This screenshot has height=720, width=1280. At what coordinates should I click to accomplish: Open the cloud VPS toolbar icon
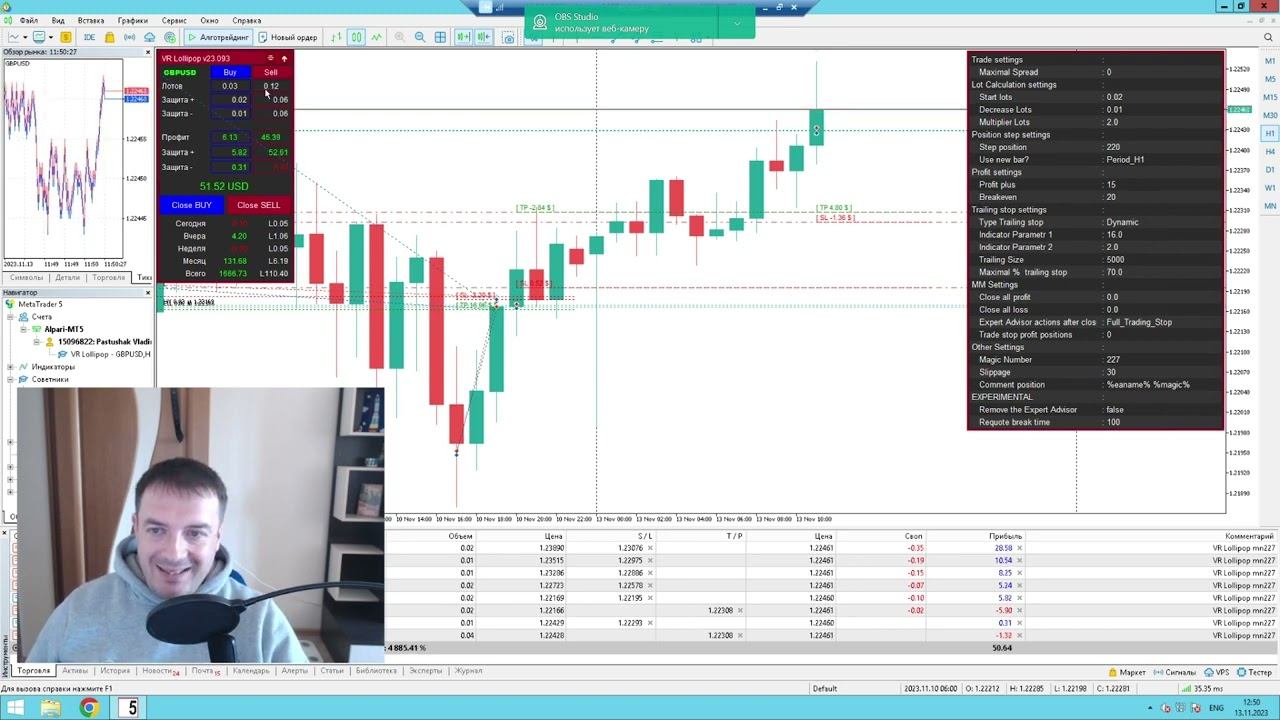point(150,37)
